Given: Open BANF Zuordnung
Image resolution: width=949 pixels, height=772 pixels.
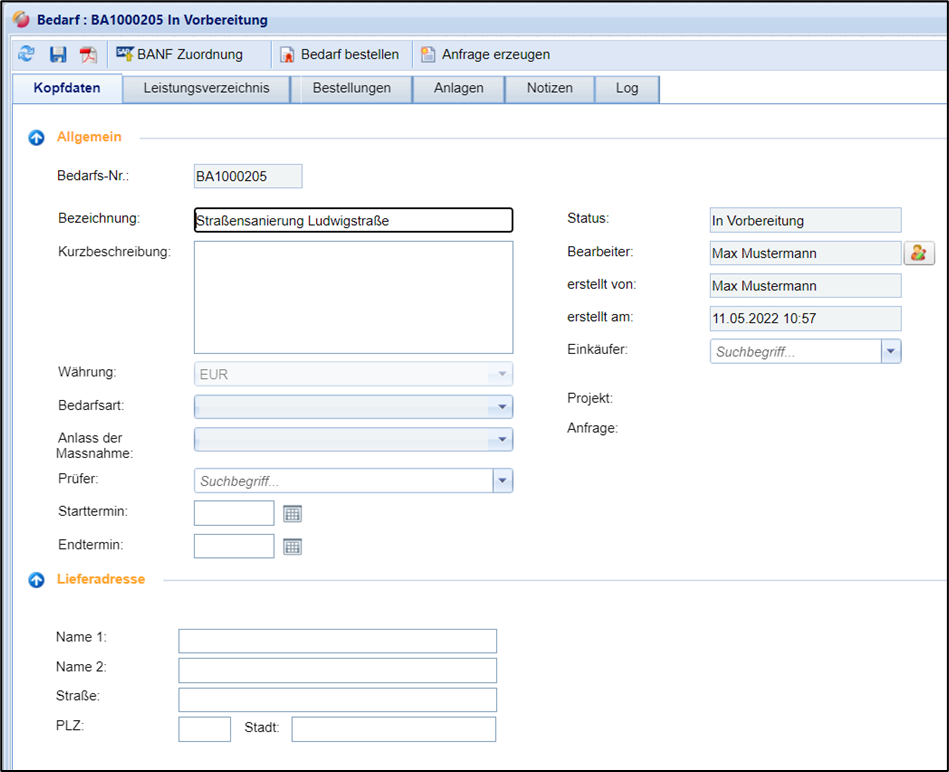Looking at the screenshot, I should 180,54.
